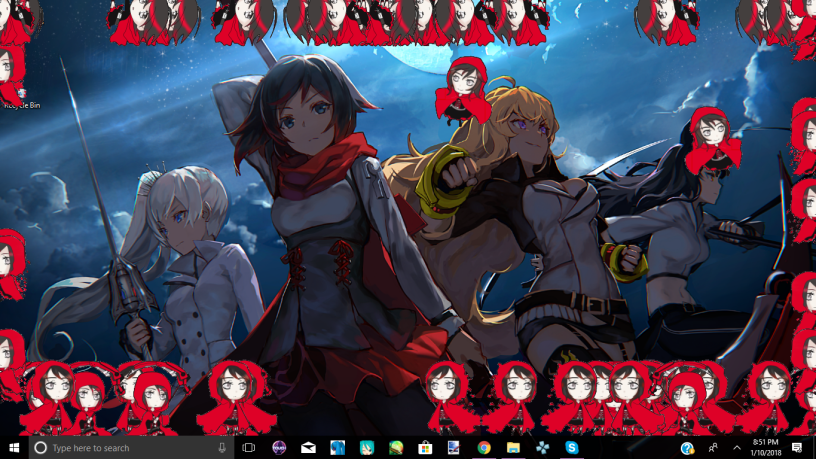Viewport: 816px width, 459px height.
Task: Click the chibi mascot on the black-haired character's head
Action: [x=712, y=141]
